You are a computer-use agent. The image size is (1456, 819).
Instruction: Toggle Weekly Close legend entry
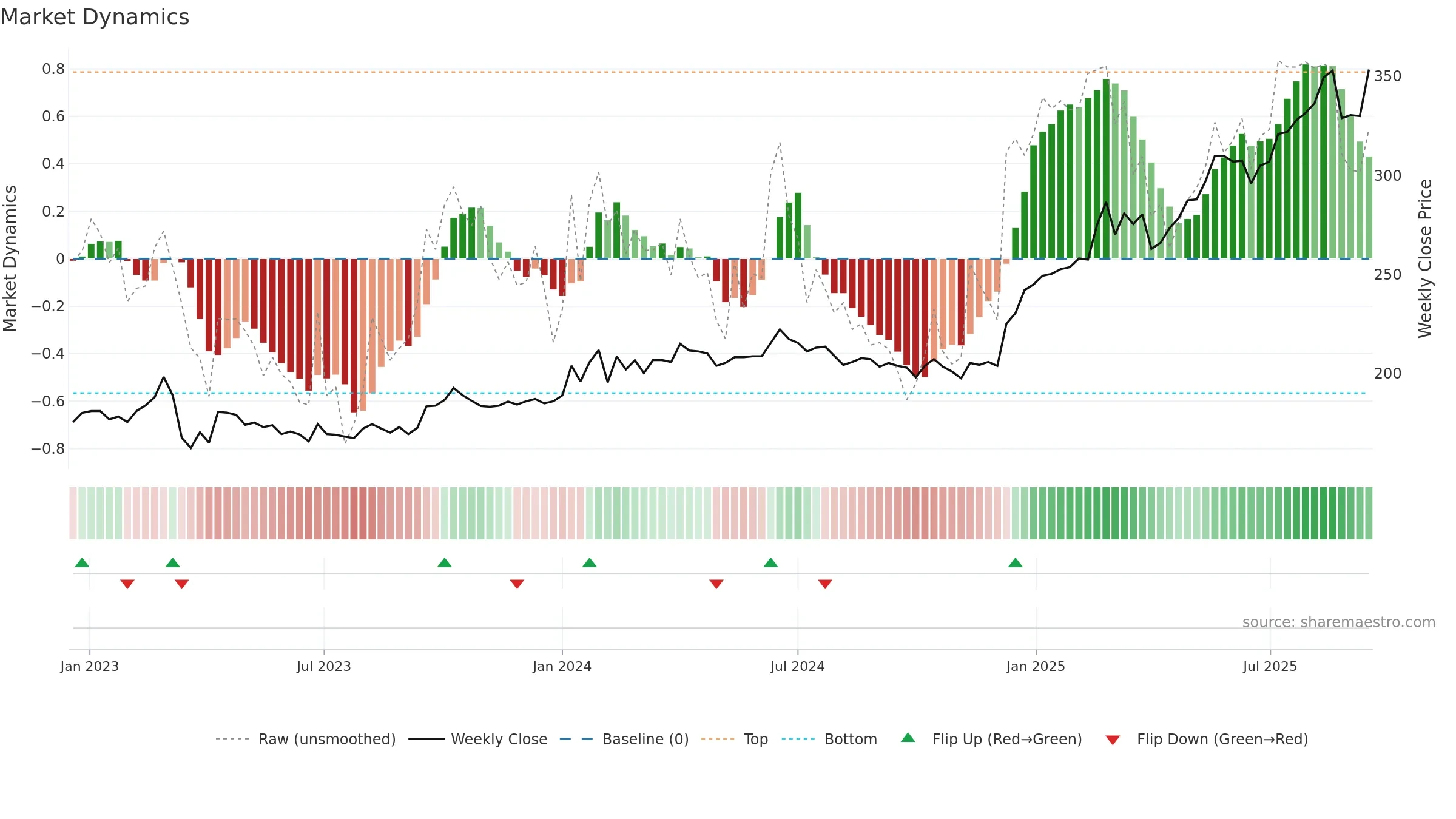pyautogui.click(x=477, y=739)
